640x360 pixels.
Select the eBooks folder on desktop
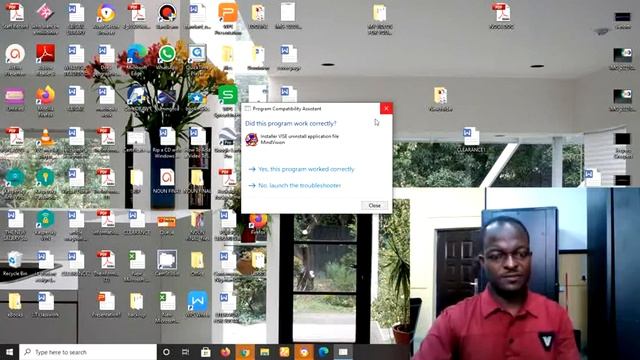click(15, 304)
